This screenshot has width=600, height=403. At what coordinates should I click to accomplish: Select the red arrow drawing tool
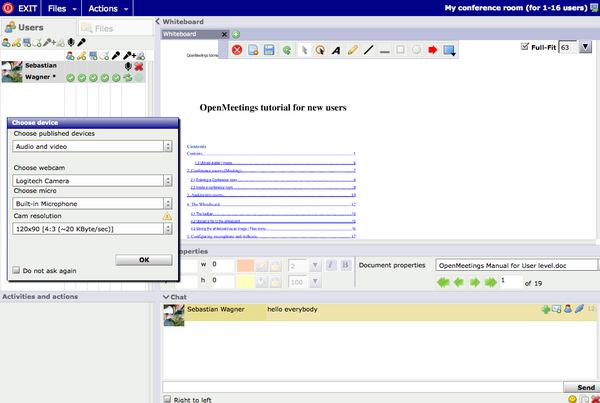coord(432,49)
